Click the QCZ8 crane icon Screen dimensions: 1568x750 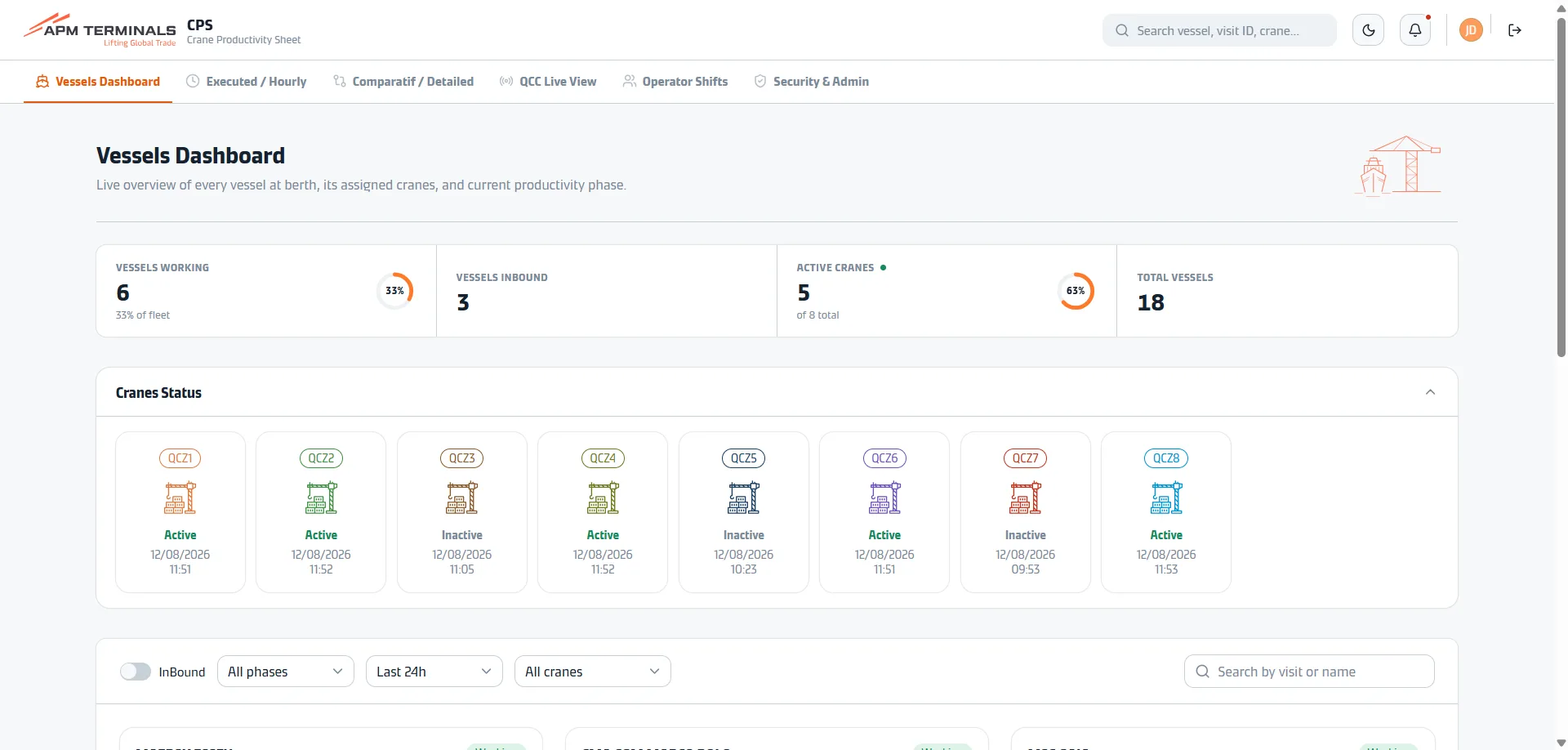point(1166,498)
